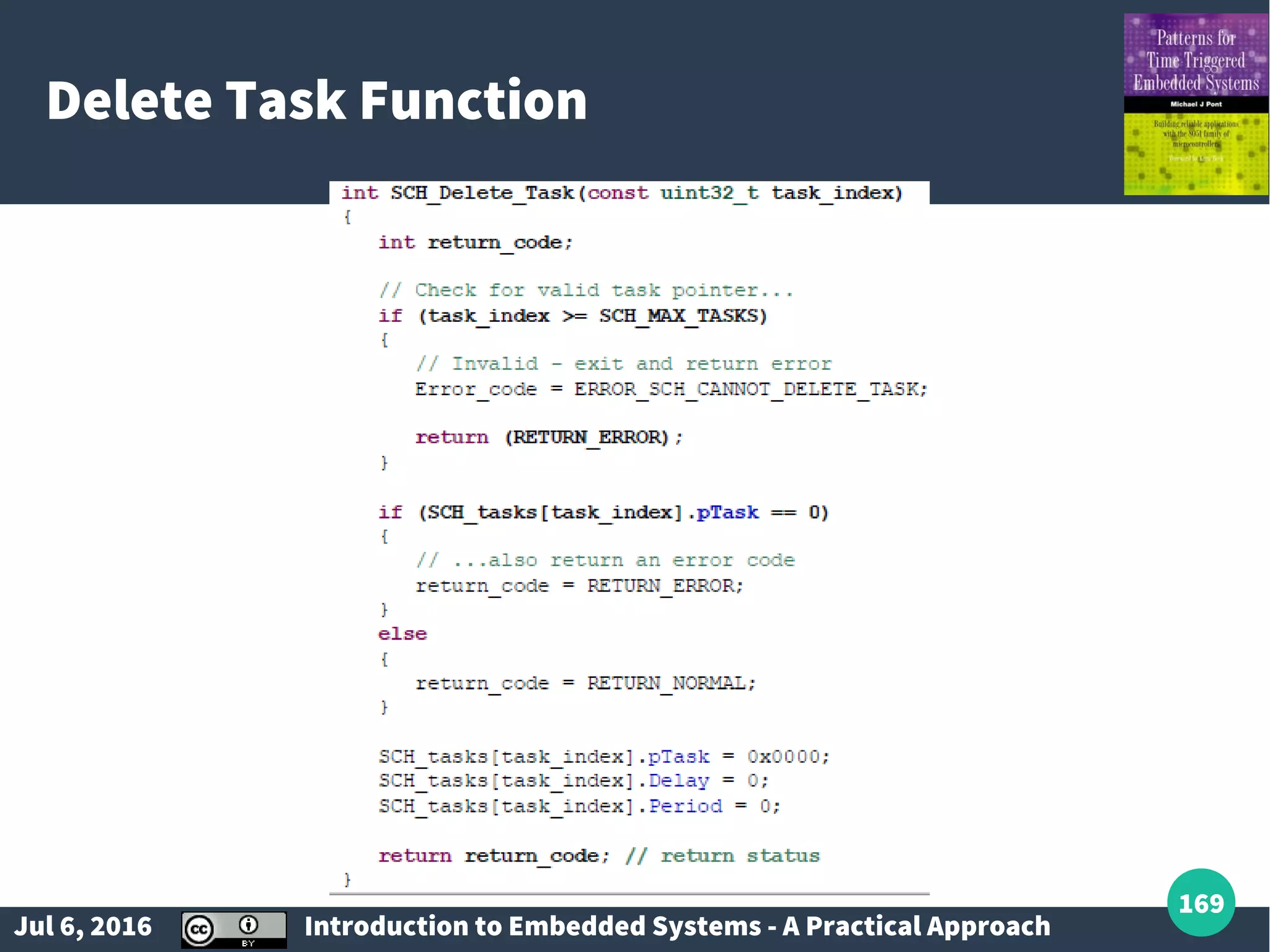Click line 'Error_code = ERROR_SCH_CANNOT_DELETE_TASK;'
Screen dimensions: 1270x952
tap(672, 389)
